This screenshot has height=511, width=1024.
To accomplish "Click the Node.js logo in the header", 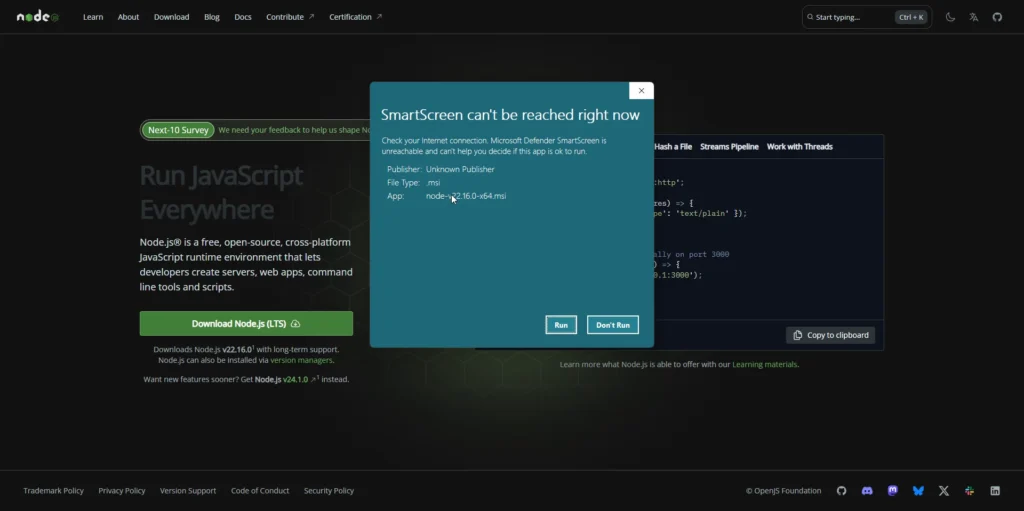I will [x=38, y=17].
